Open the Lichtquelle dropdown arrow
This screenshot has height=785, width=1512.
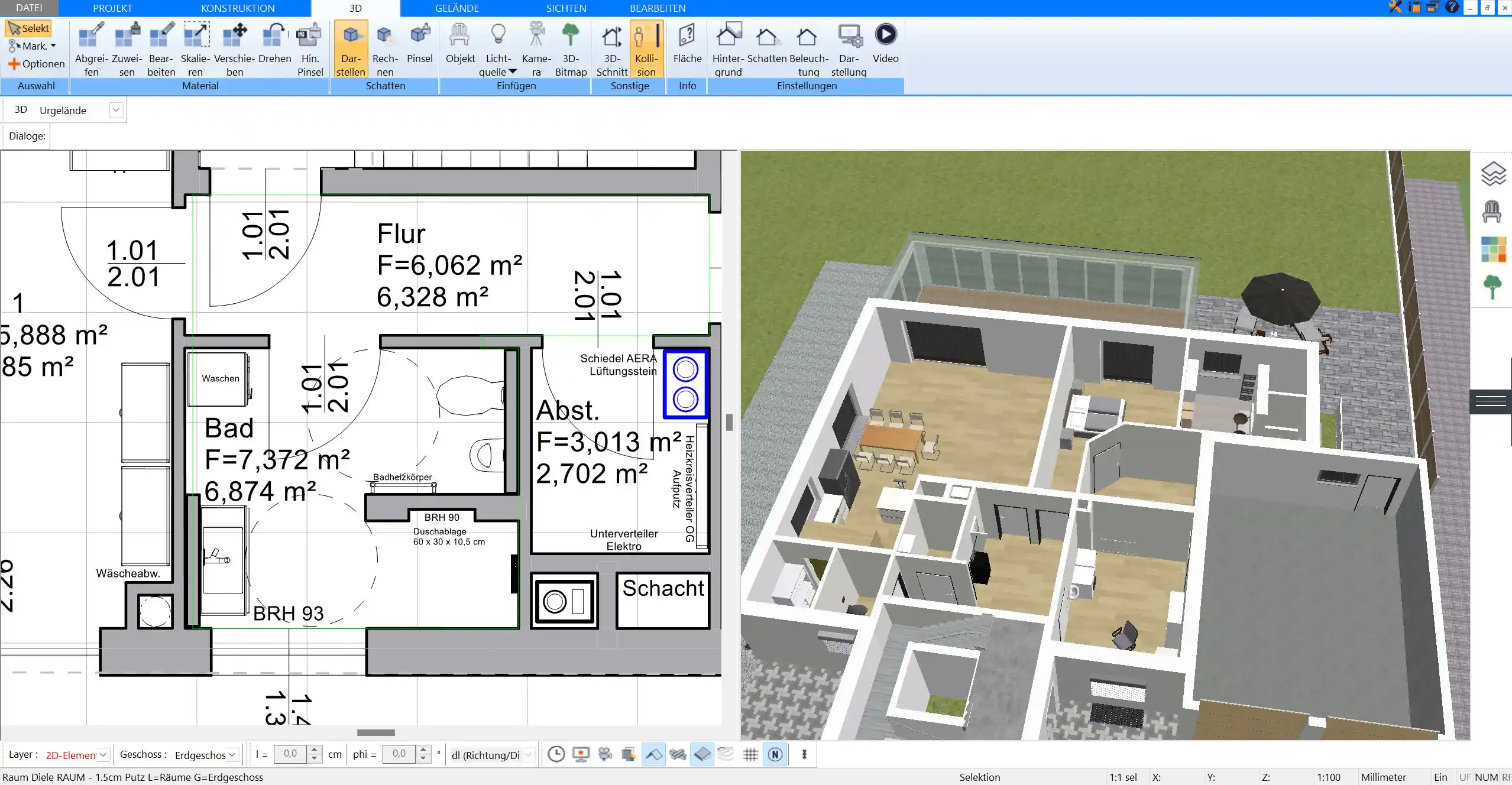tap(513, 72)
